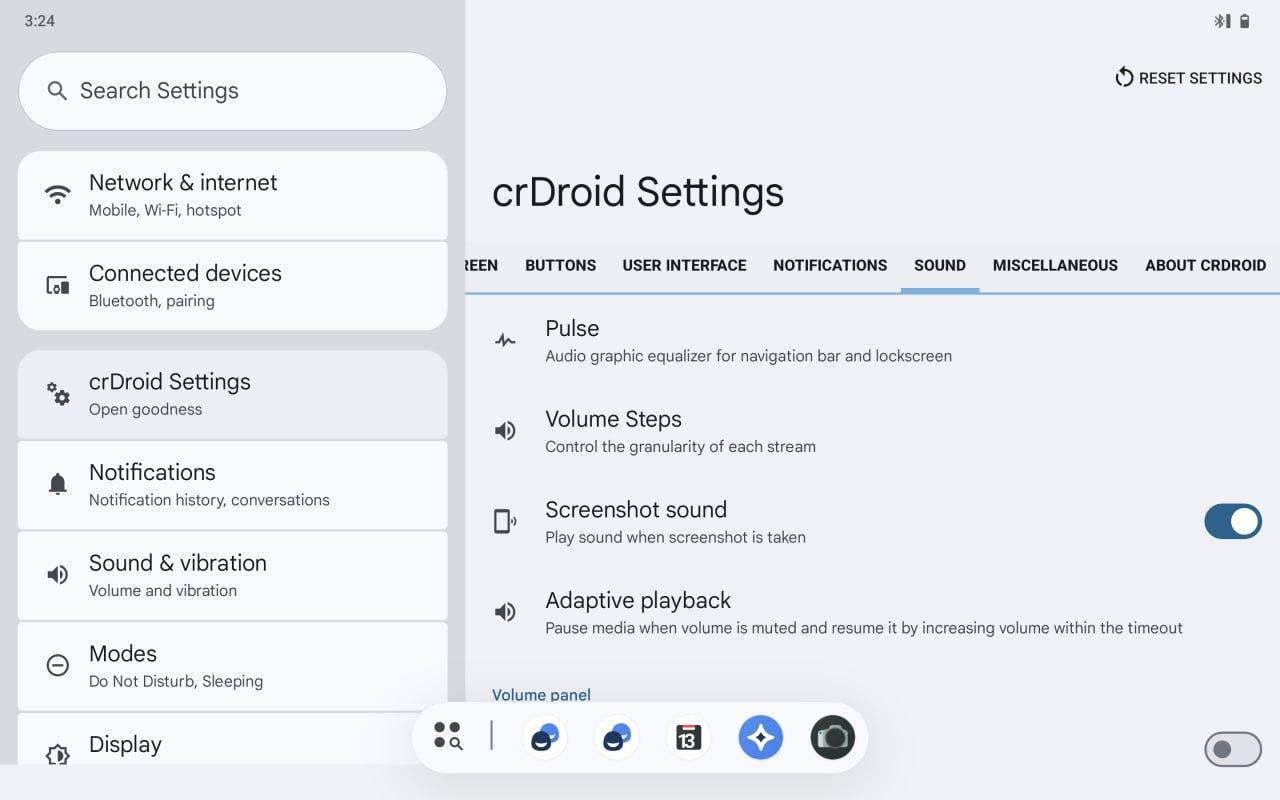Screen dimensions: 1280x800
Task: Click the Adaptive playback title text
Action: [638, 600]
